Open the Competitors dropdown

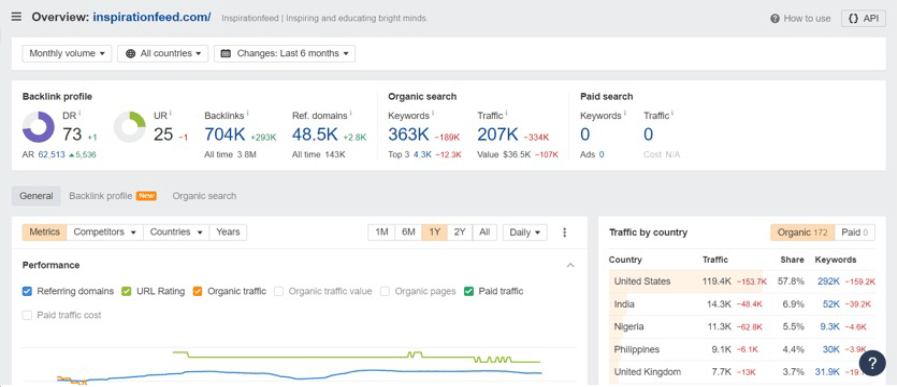pyautogui.click(x=105, y=232)
